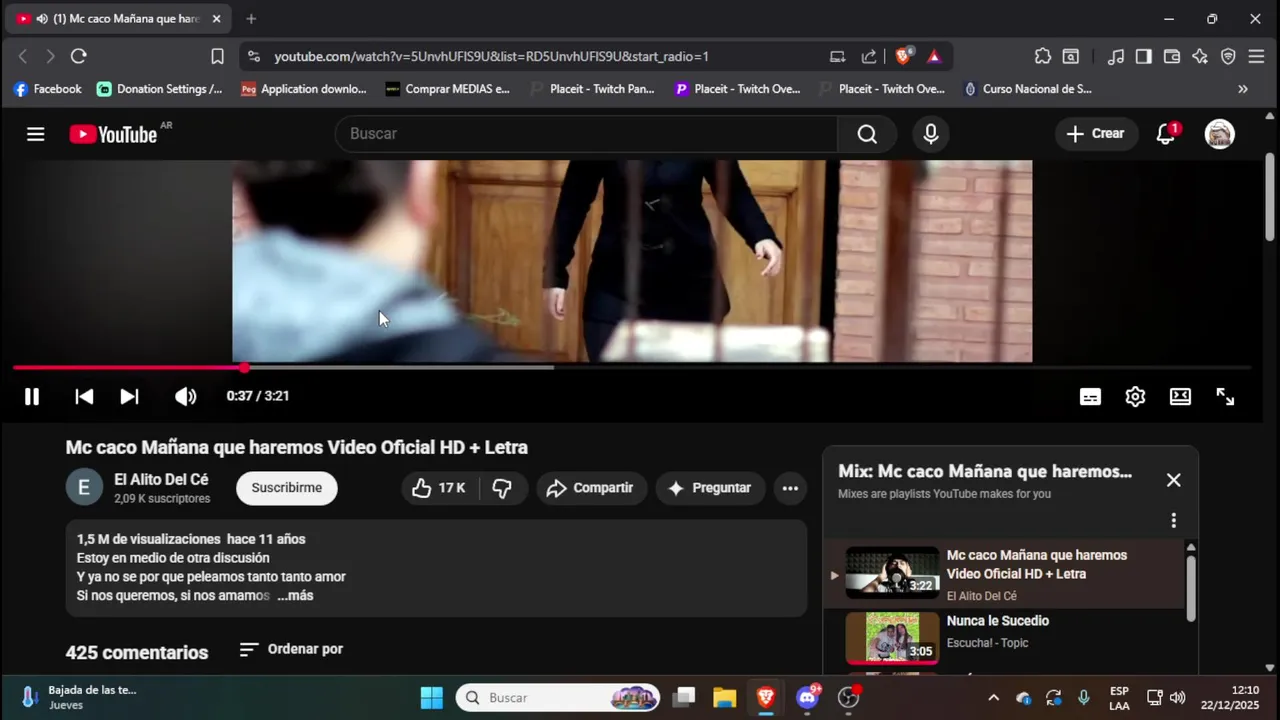Toggle subtitles on the video player
Viewport: 1280px width, 720px height.
click(x=1090, y=397)
